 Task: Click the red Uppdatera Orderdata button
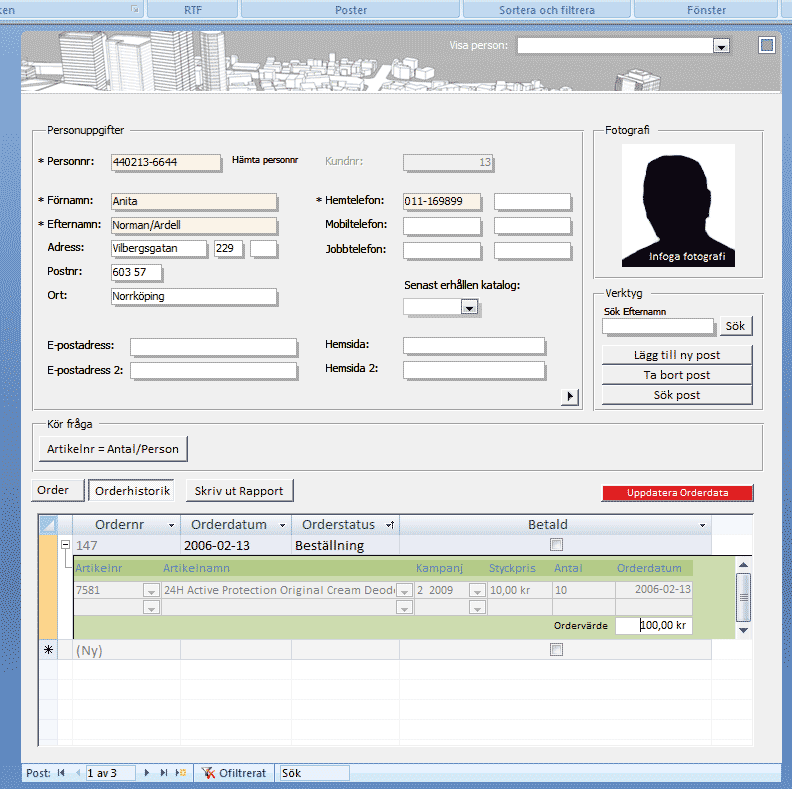pos(677,492)
